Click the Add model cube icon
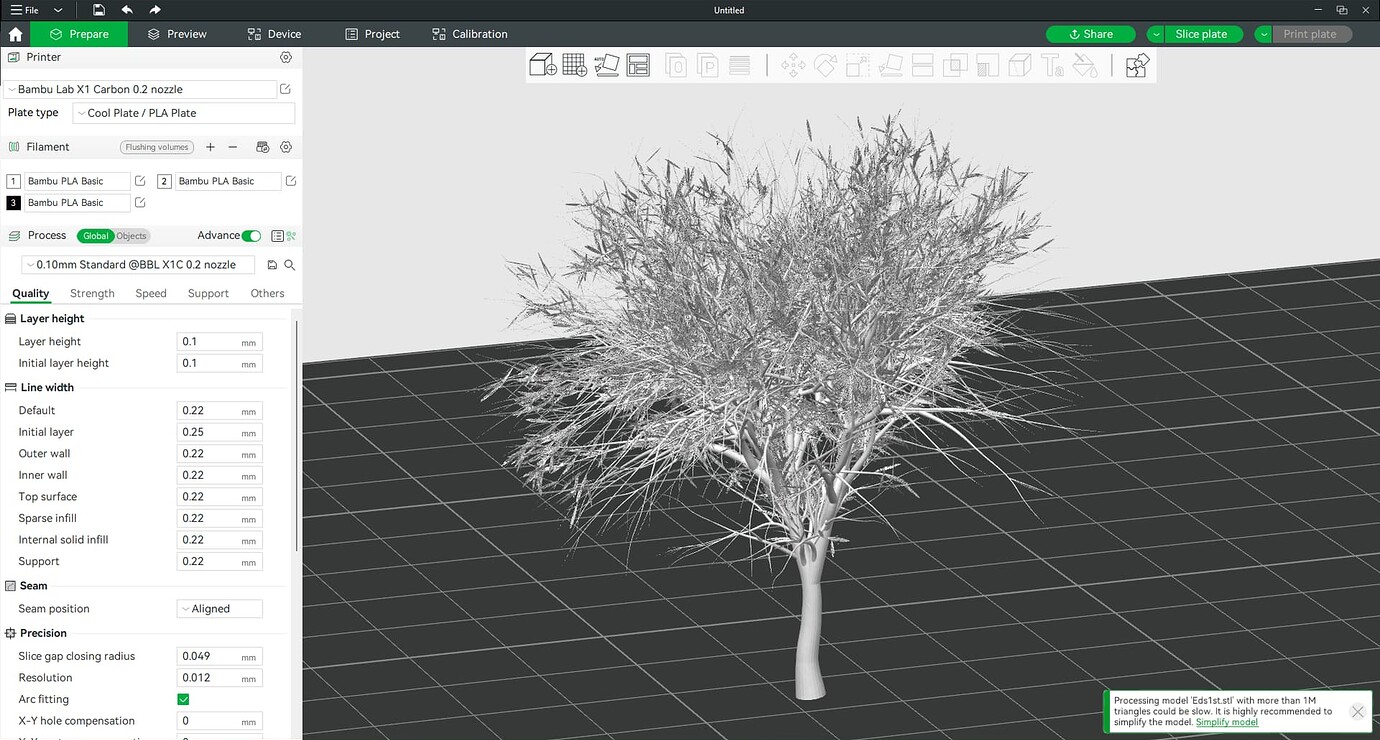This screenshot has height=740, width=1380. coord(543,66)
